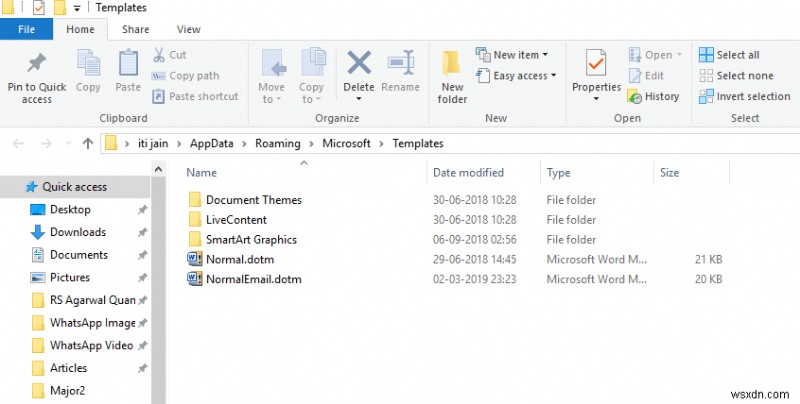Open the File menu
Viewport: 800px width, 404px height.
[x=27, y=30]
